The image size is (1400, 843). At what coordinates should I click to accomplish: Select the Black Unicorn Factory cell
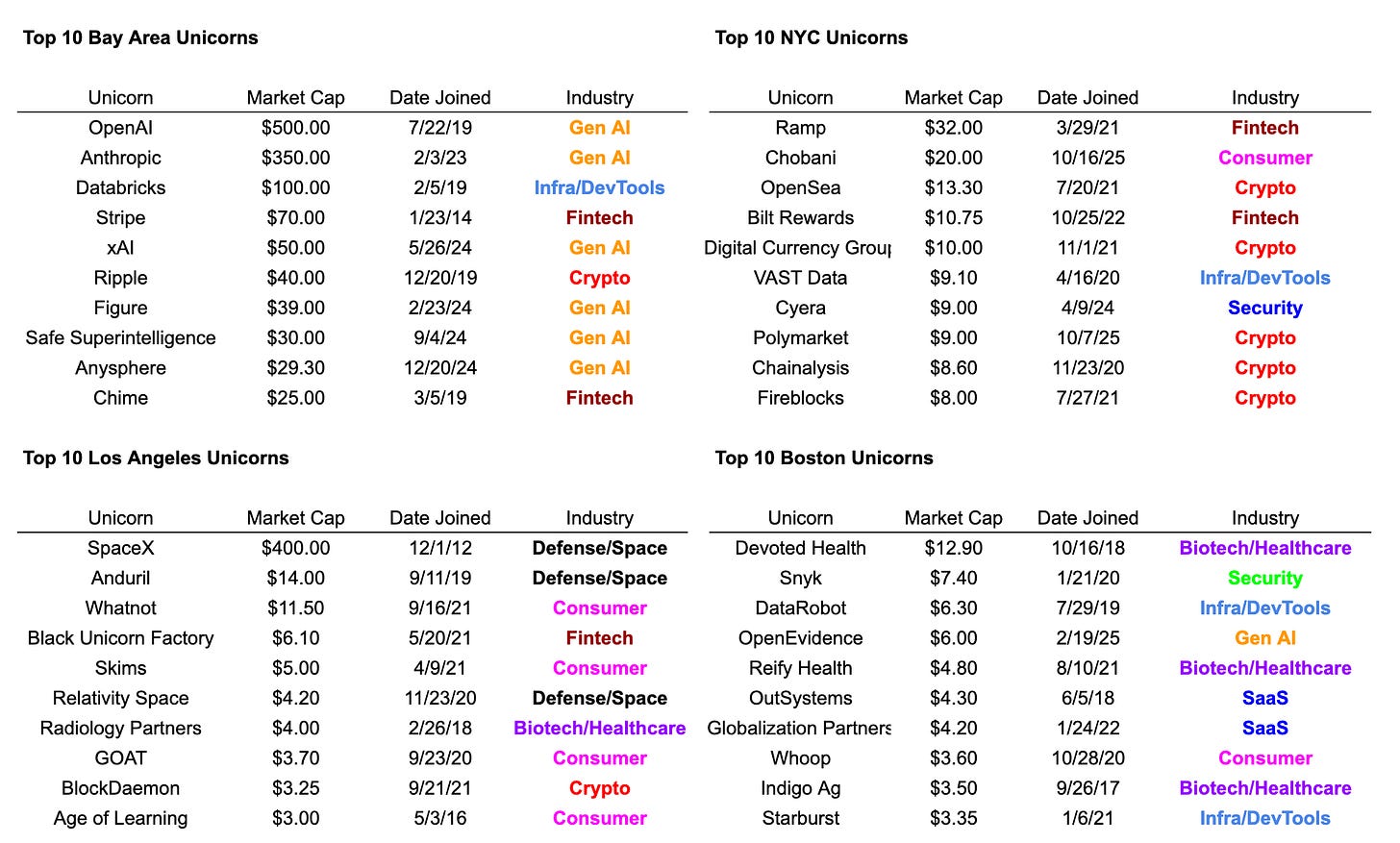pyautogui.click(x=120, y=638)
